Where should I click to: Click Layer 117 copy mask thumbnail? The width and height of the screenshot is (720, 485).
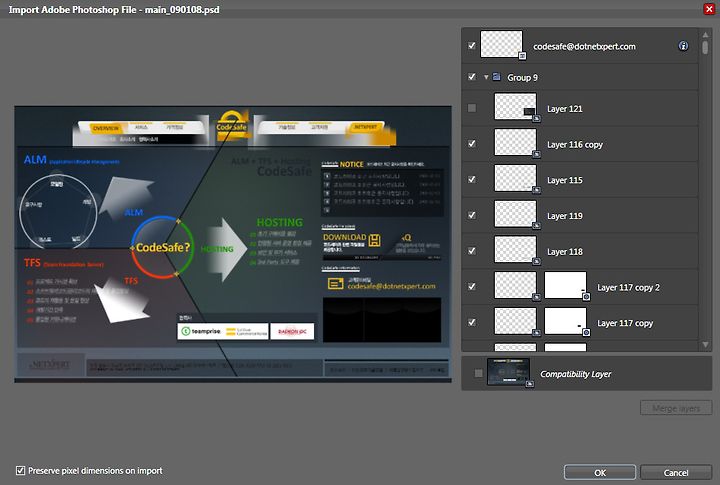pos(565,321)
